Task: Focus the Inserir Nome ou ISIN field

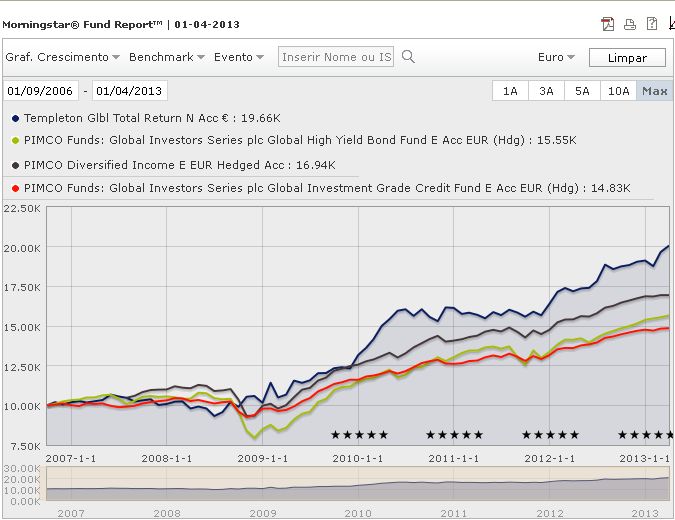Action: coord(336,57)
